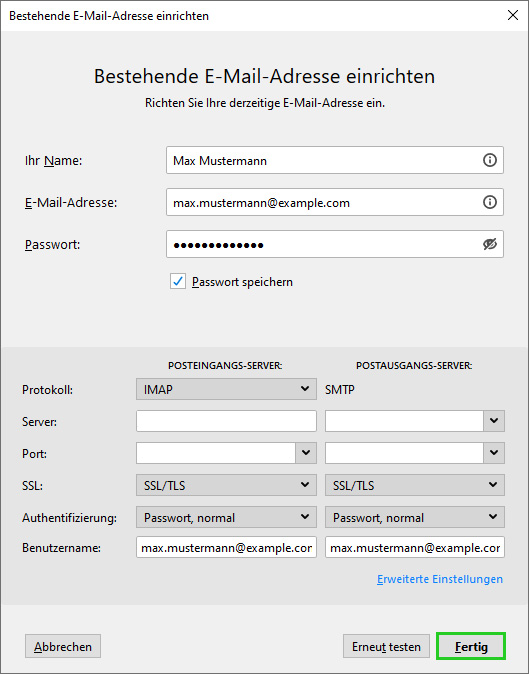529x674 pixels.
Task: Open the incoming SSL/TLS dropdown
Action: click(226, 485)
